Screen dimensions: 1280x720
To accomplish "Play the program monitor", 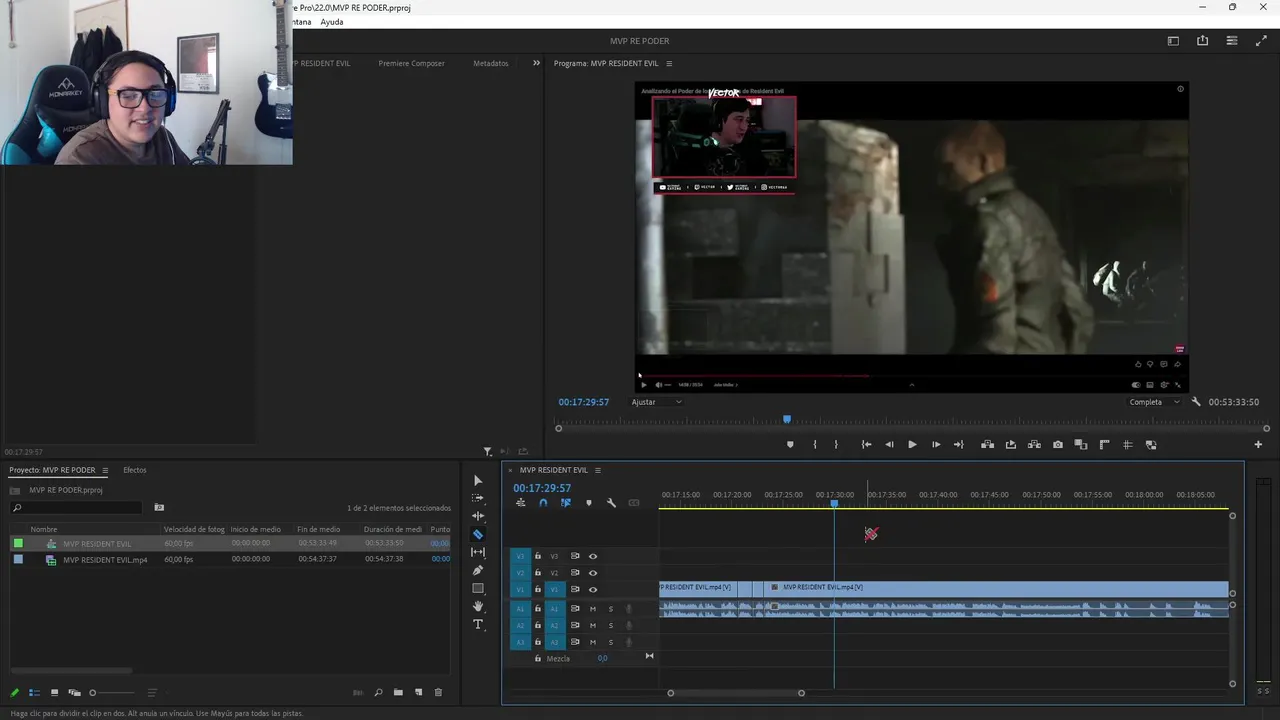I will click(x=912, y=445).
